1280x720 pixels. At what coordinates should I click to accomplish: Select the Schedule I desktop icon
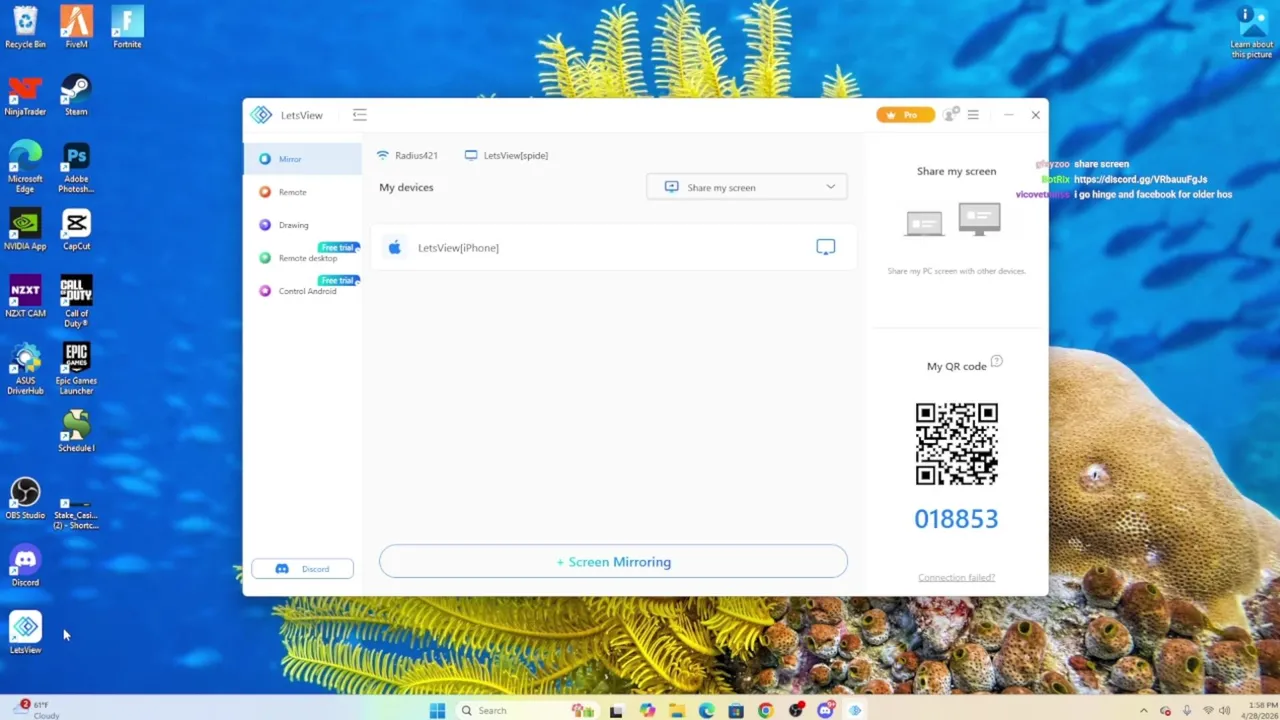(76, 430)
